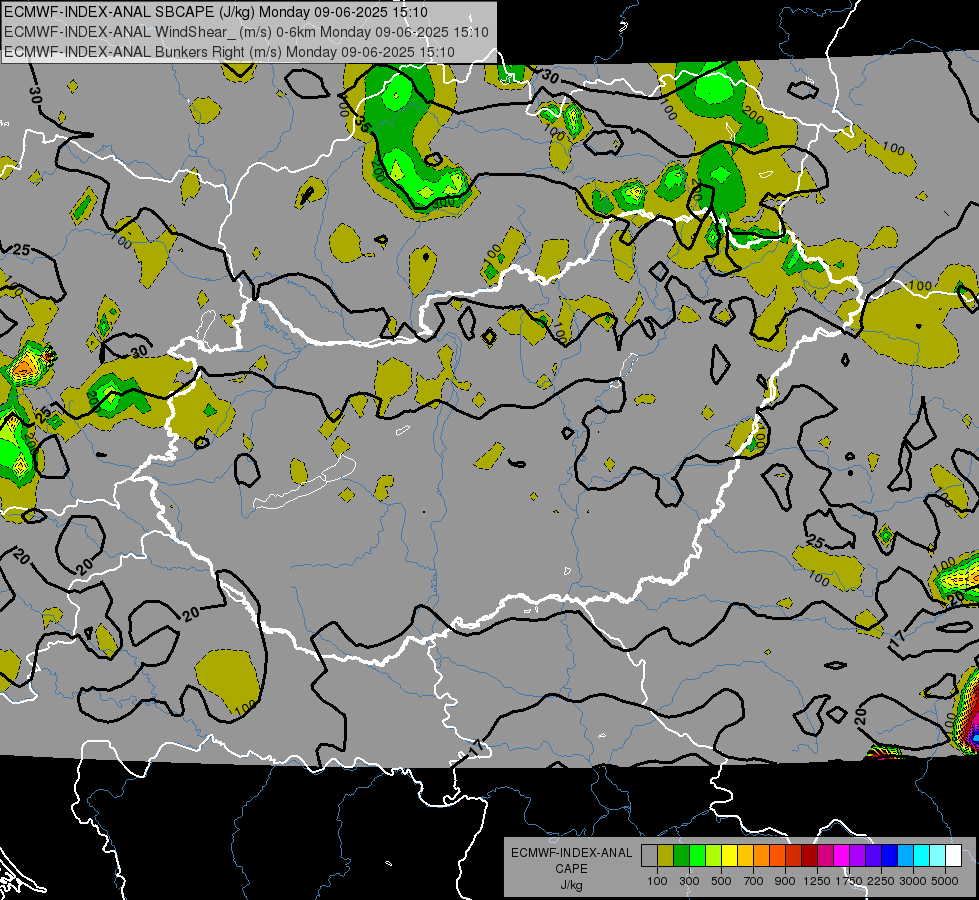Click the orange legend swatch after 700

[x=762, y=855]
